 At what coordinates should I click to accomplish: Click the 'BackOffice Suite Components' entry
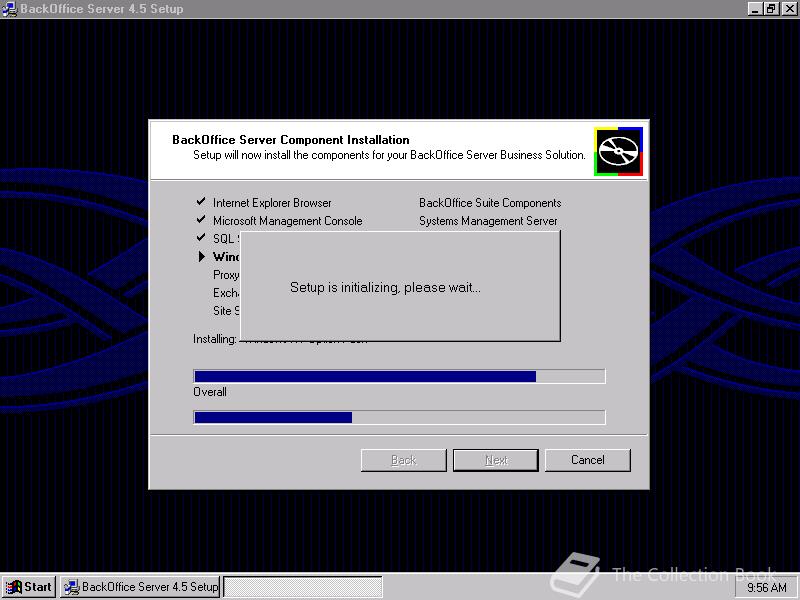pos(490,203)
